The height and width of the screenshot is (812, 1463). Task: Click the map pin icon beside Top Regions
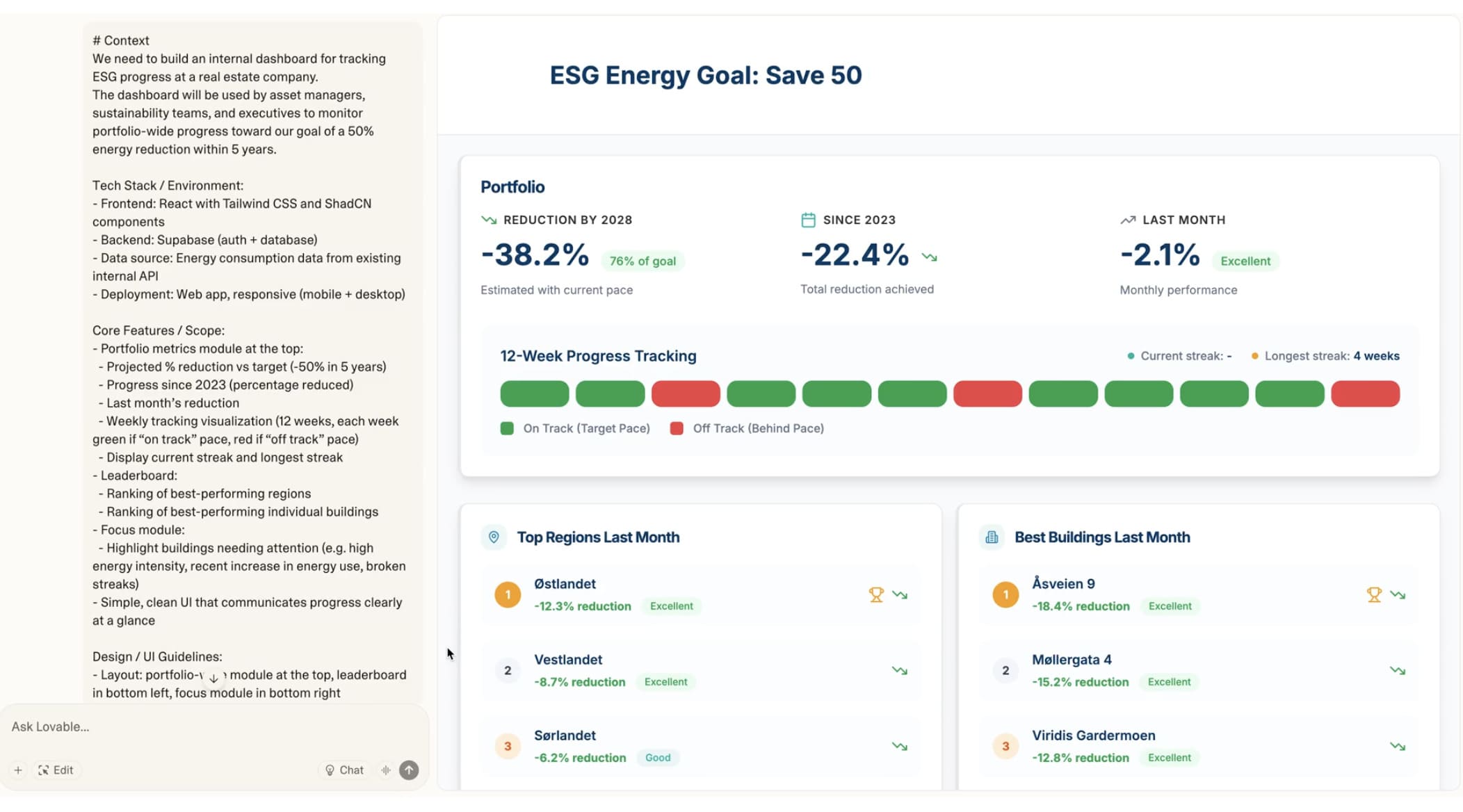494,537
